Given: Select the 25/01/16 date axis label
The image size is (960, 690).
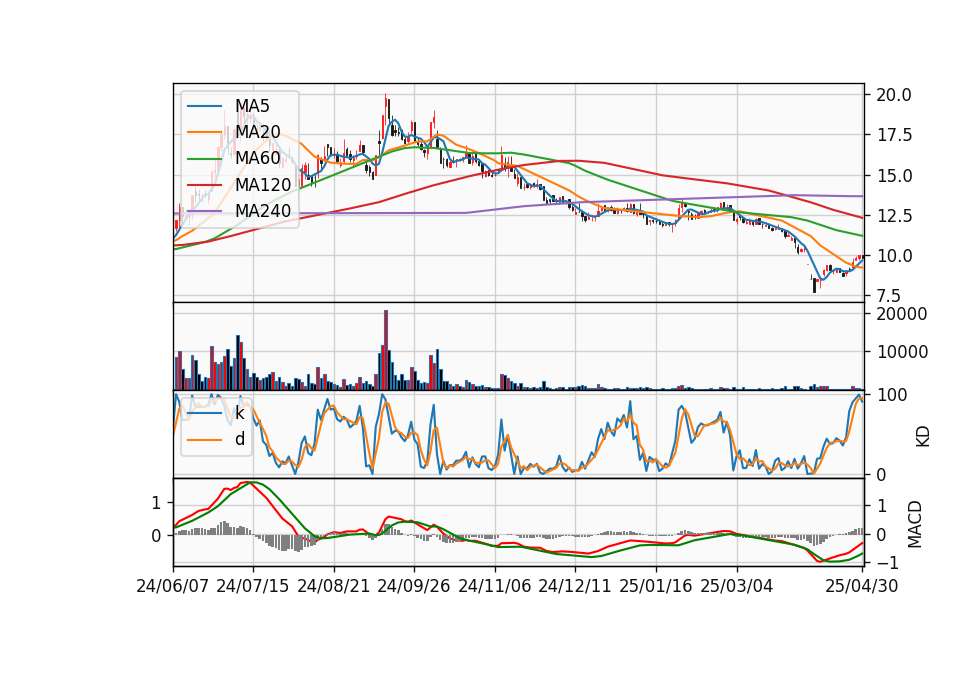Looking at the screenshot, I should (656, 586).
